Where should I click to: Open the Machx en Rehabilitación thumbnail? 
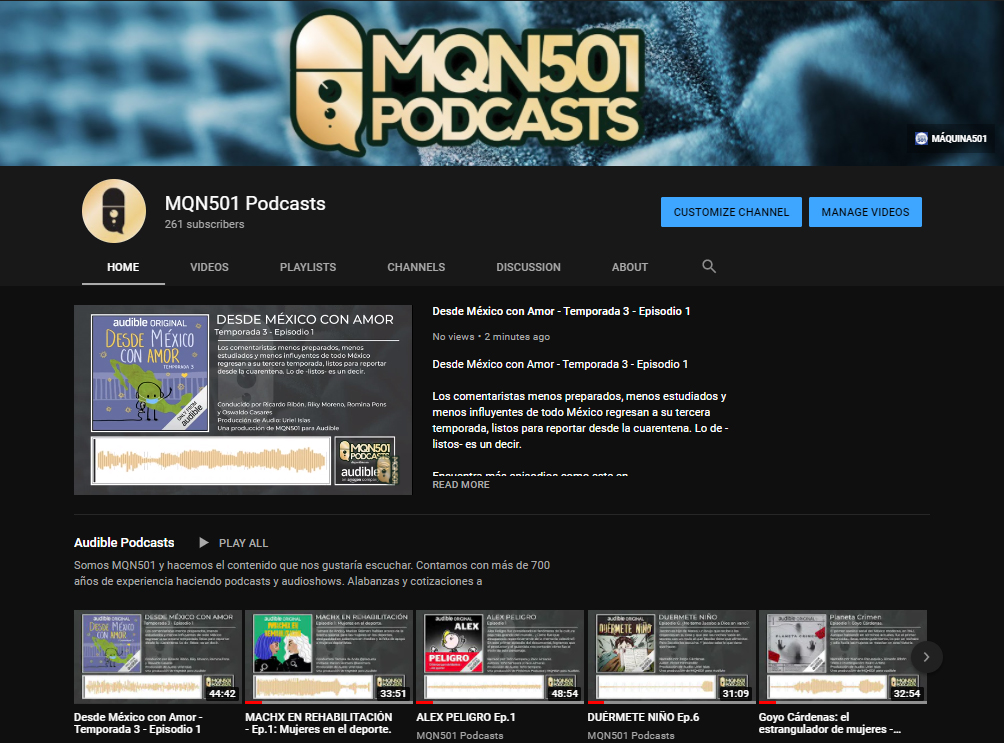click(329, 657)
